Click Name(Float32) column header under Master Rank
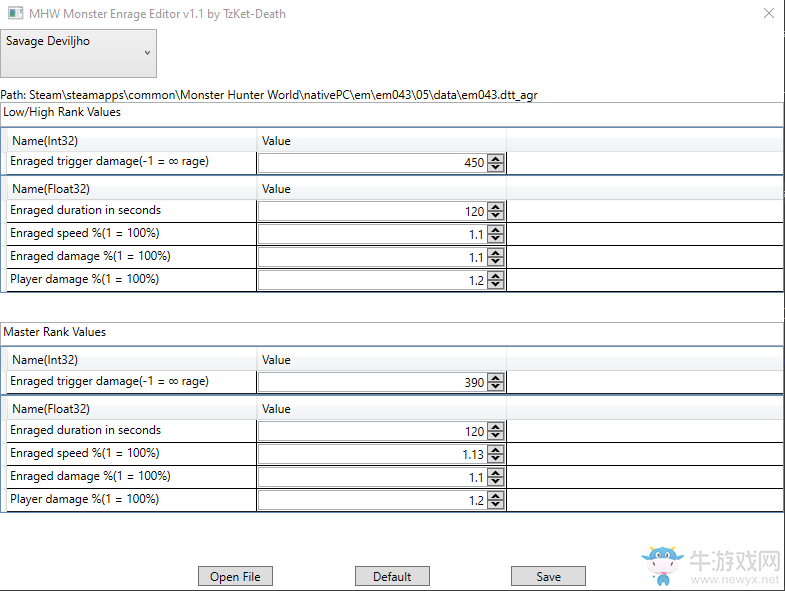Screen dimensions: 785x591 point(132,409)
